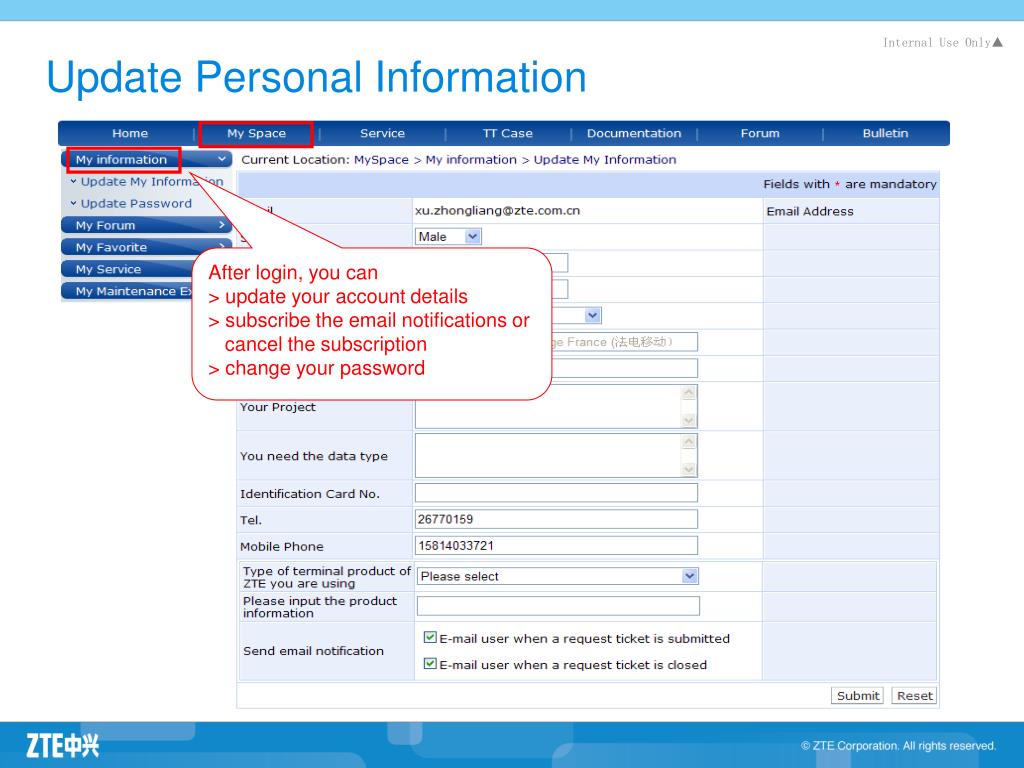The width and height of the screenshot is (1024, 768).
Task: Collapse the My information sidebar section
Action: click(147, 159)
